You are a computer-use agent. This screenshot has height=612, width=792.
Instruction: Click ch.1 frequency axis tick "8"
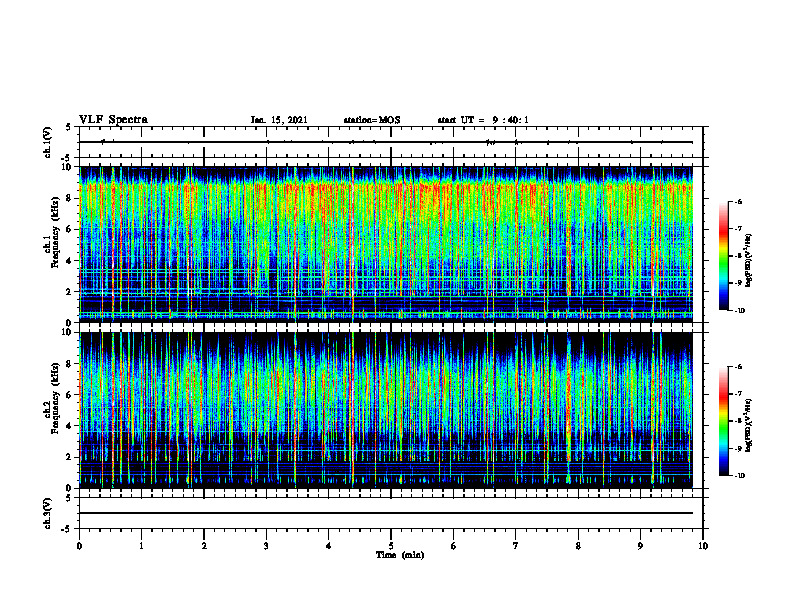tap(70, 198)
